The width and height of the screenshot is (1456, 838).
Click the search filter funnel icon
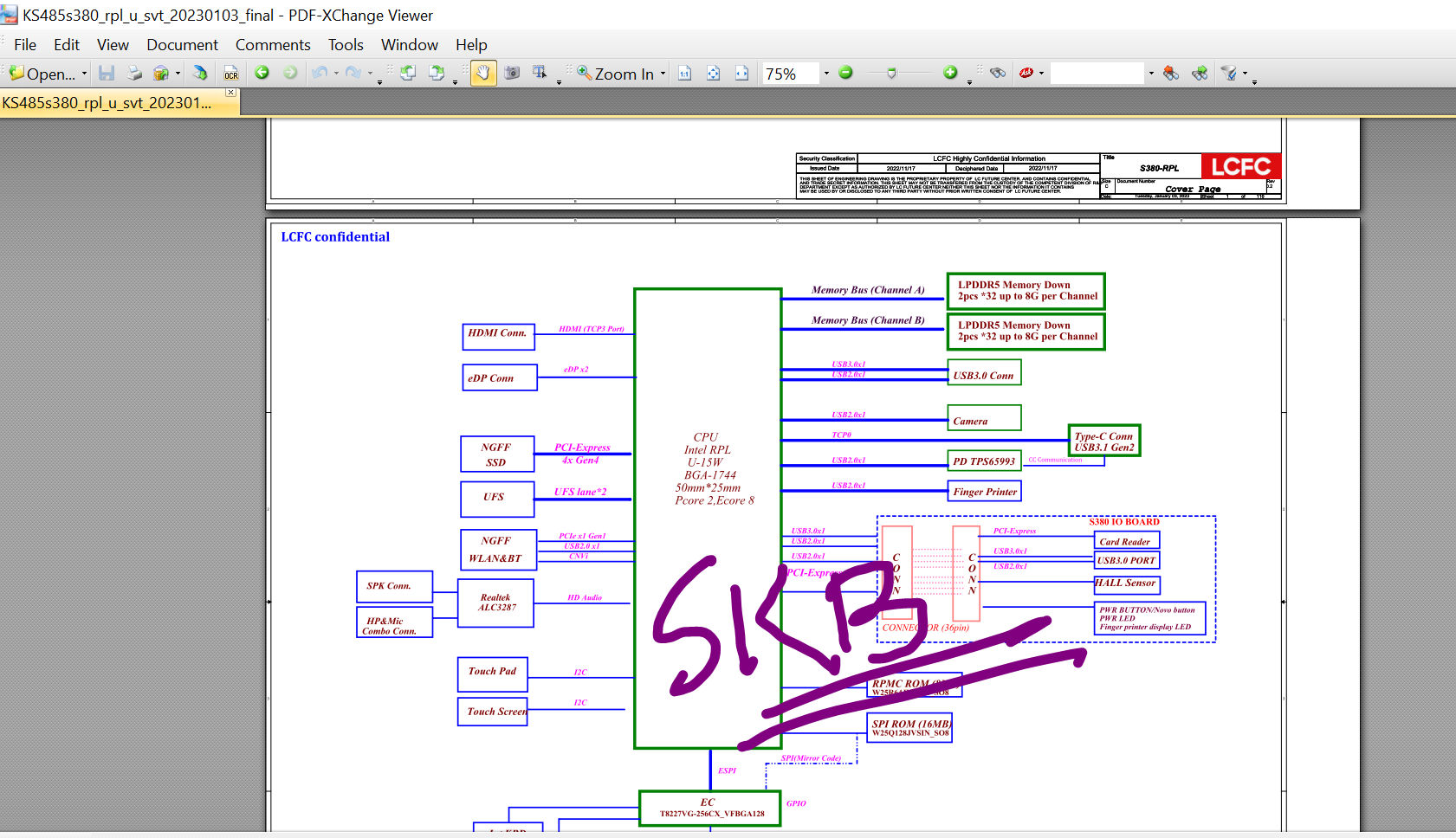(1229, 74)
